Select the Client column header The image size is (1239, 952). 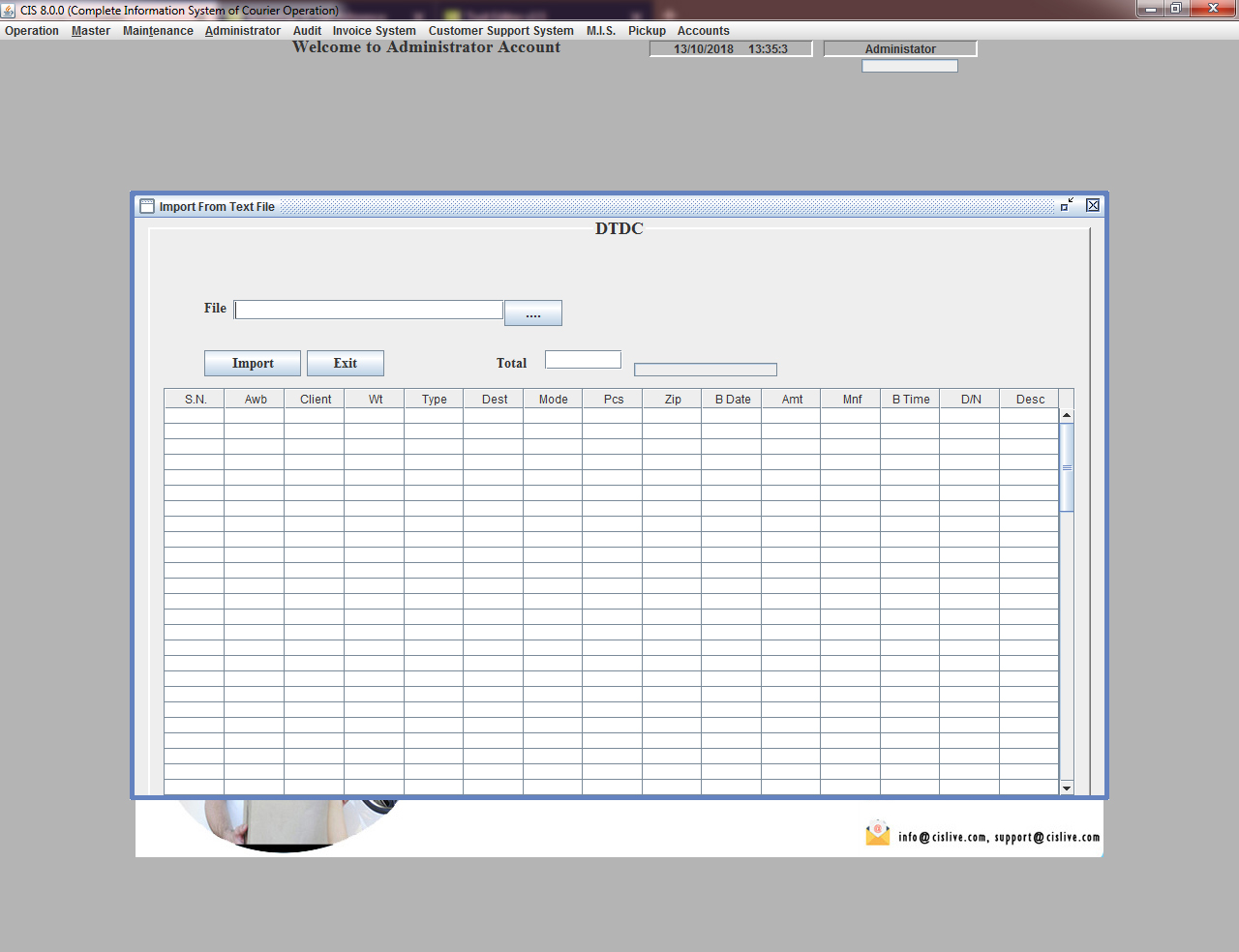[x=316, y=399]
